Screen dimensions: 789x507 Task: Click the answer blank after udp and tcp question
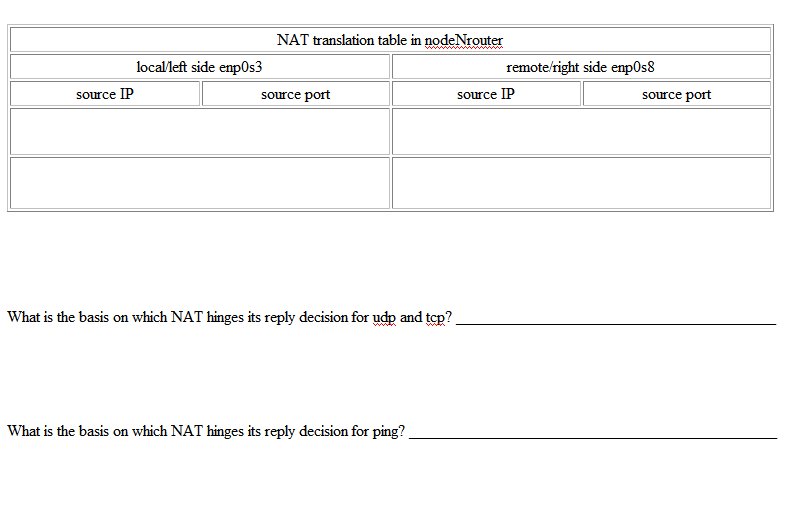click(x=615, y=318)
